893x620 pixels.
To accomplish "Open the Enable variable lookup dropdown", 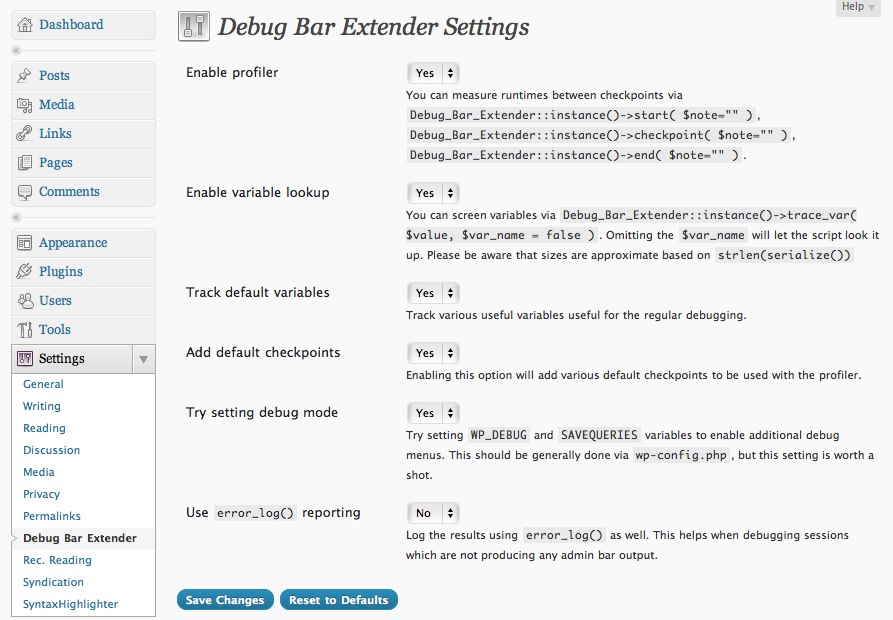I will pos(433,193).
